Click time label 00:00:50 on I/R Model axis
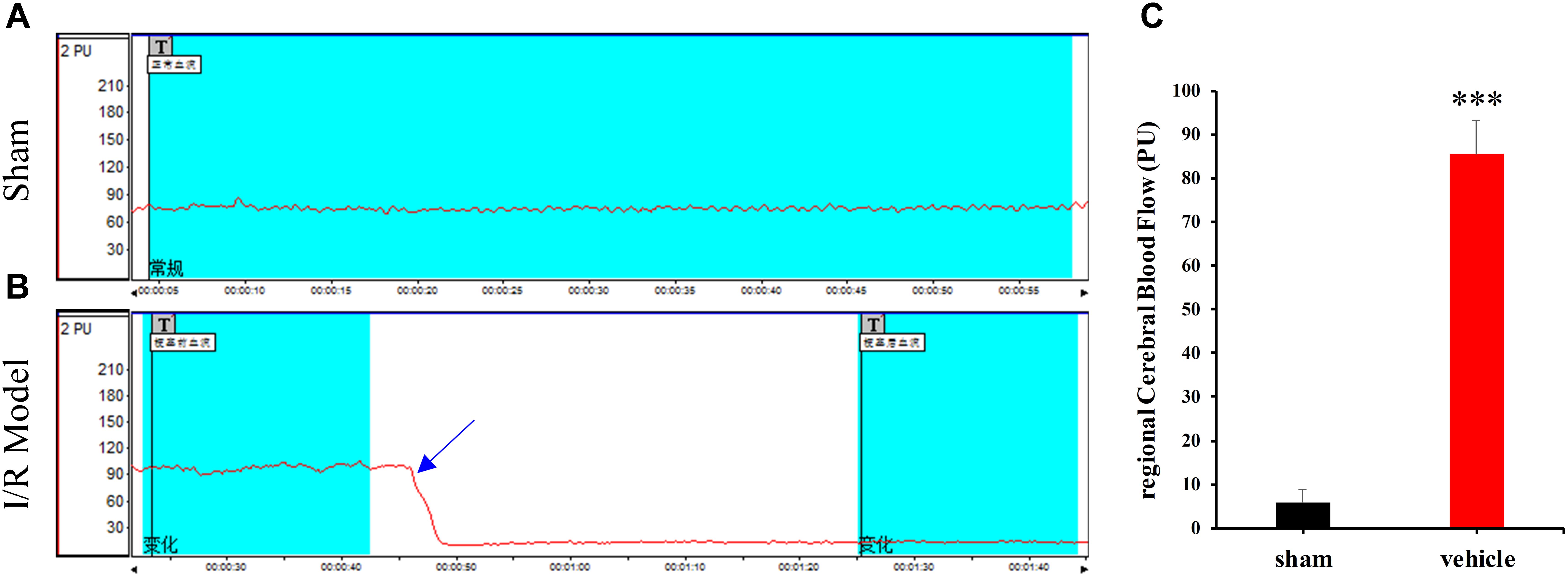The height and width of the screenshot is (577, 1568). pos(456,567)
